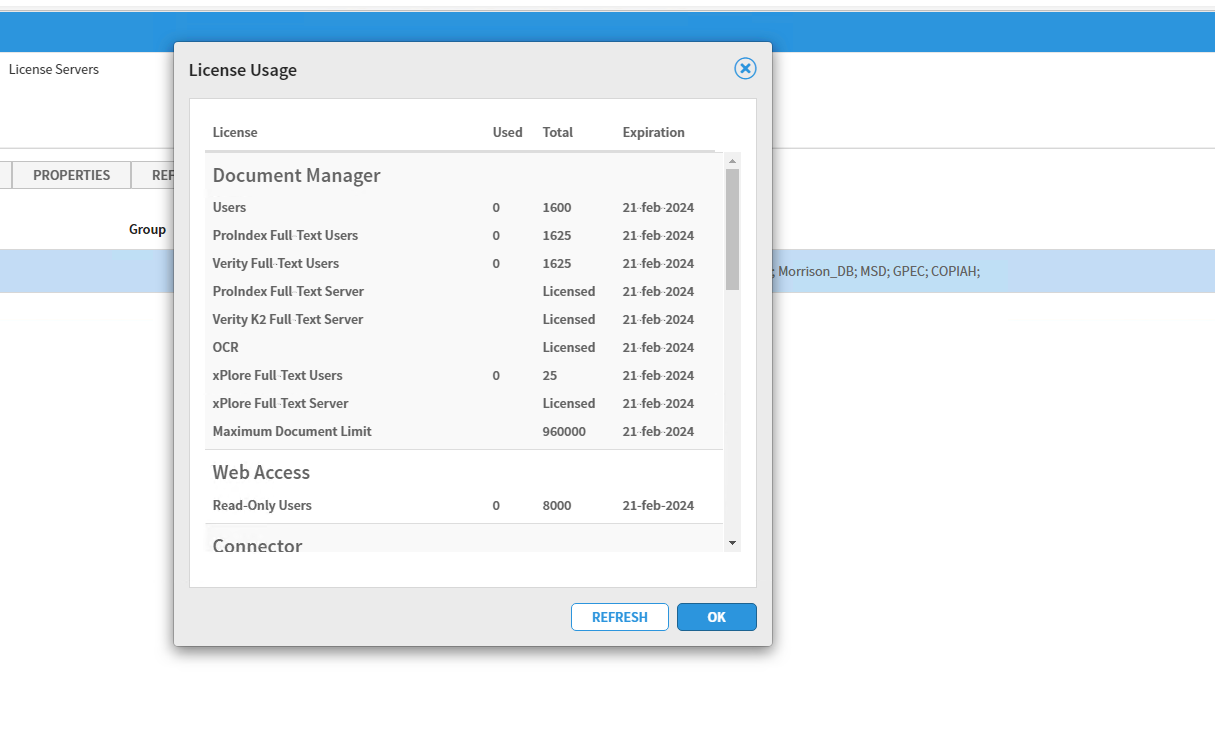
Task: Click Licensed status in the OCR row
Action: click(569, 347)
